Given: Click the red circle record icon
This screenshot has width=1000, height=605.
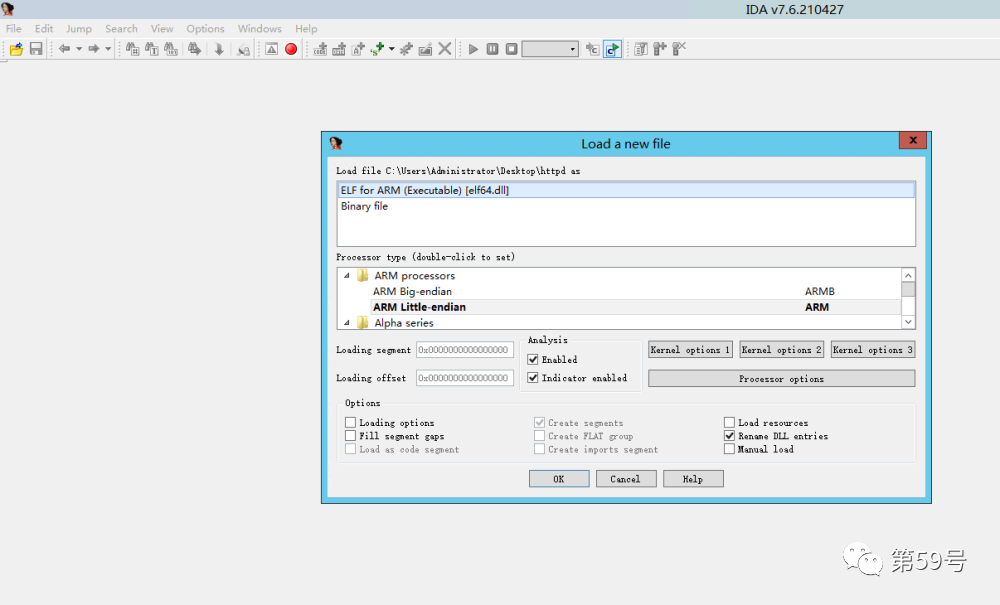Looking at the screenshot, I should click(291, 49).
